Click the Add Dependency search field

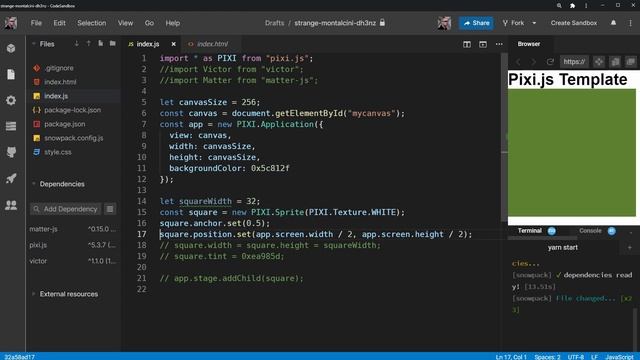65,209
